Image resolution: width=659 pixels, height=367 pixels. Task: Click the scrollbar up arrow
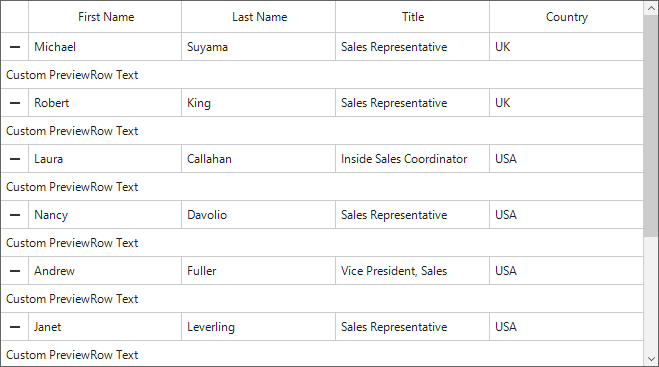tap(651, 8)
